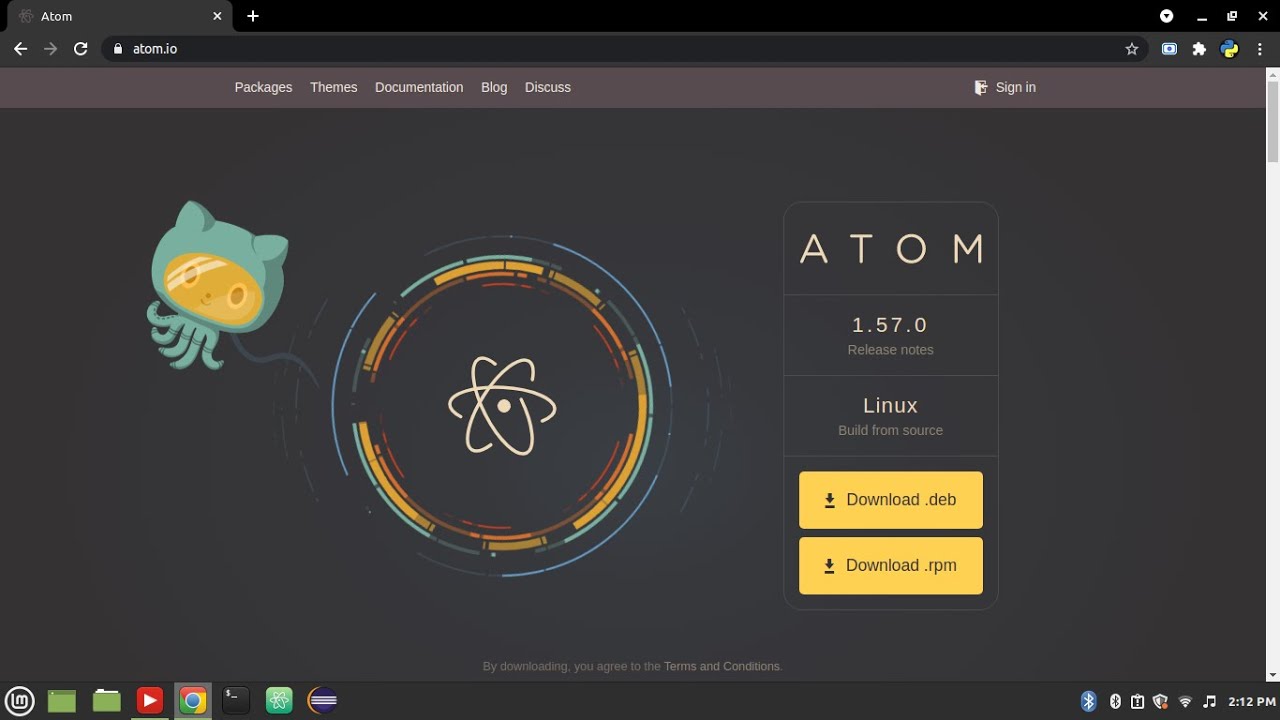
Task: Show the desktop from the taskbar
Action: 62,701
